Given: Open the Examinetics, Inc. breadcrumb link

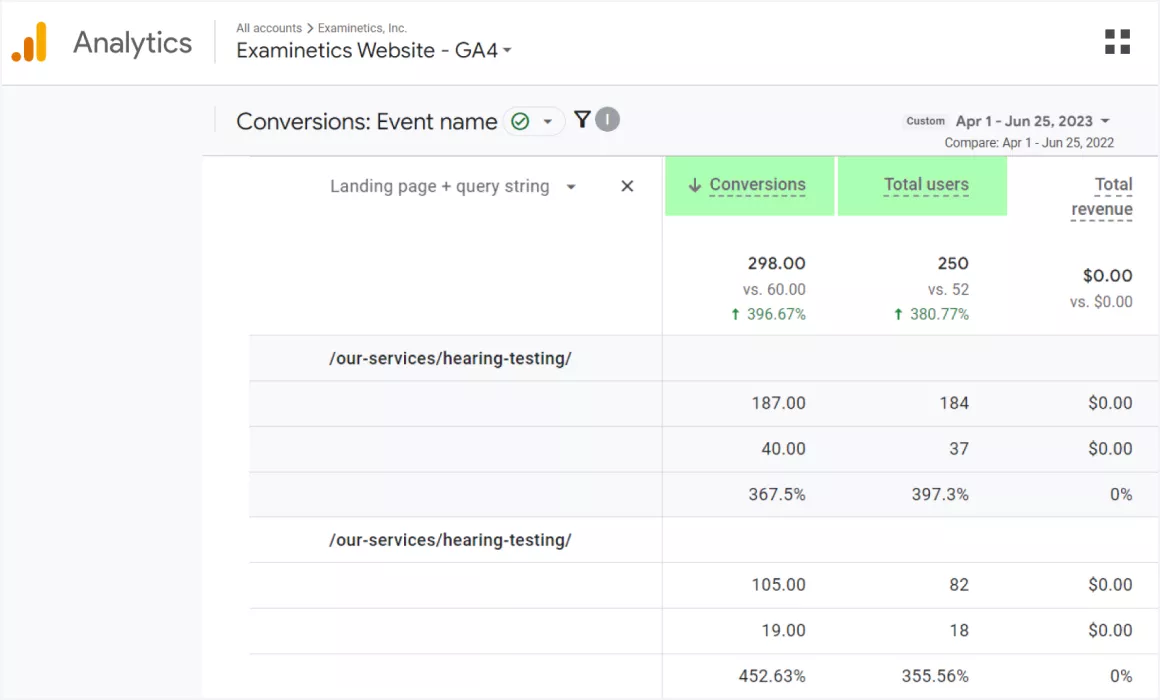Looking at the screenshot, I should pos(362,28).
